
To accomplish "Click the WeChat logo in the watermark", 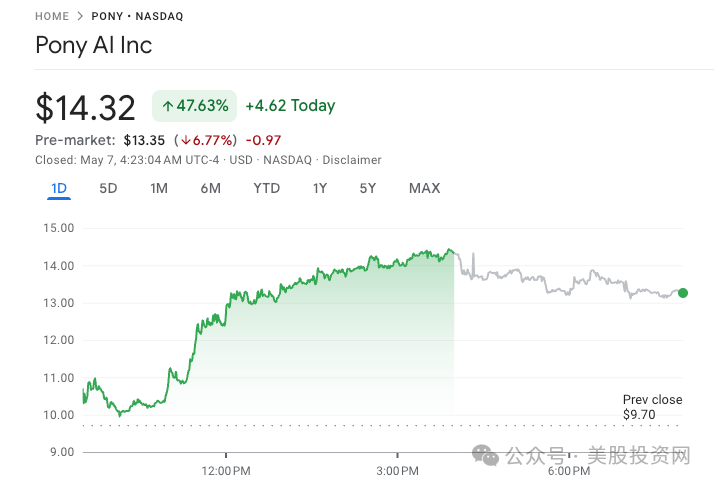I will pos(489,456).
